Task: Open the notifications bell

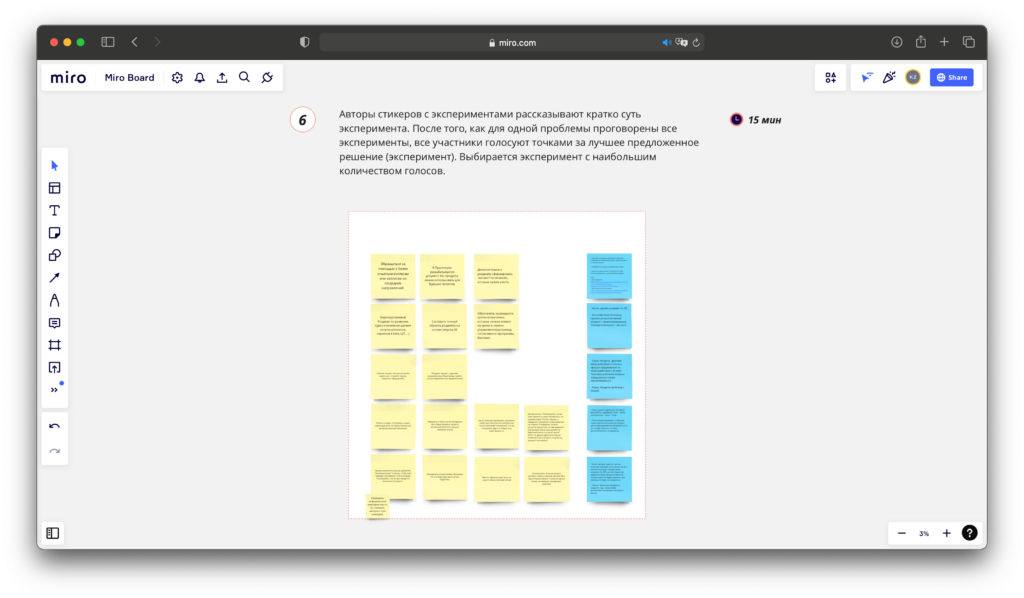Action: point(199,77)
